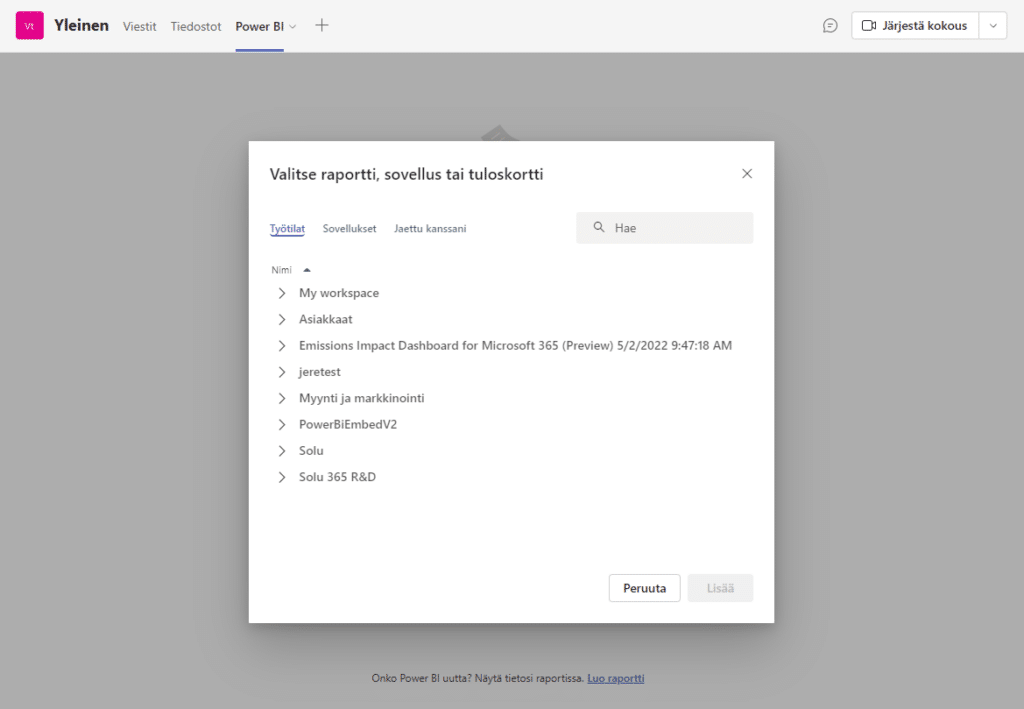Image resolution: width=1024 pixels, height=709 pixels.
Task: Follow the Luo raportti link
Action: click(x=615, y=678)
